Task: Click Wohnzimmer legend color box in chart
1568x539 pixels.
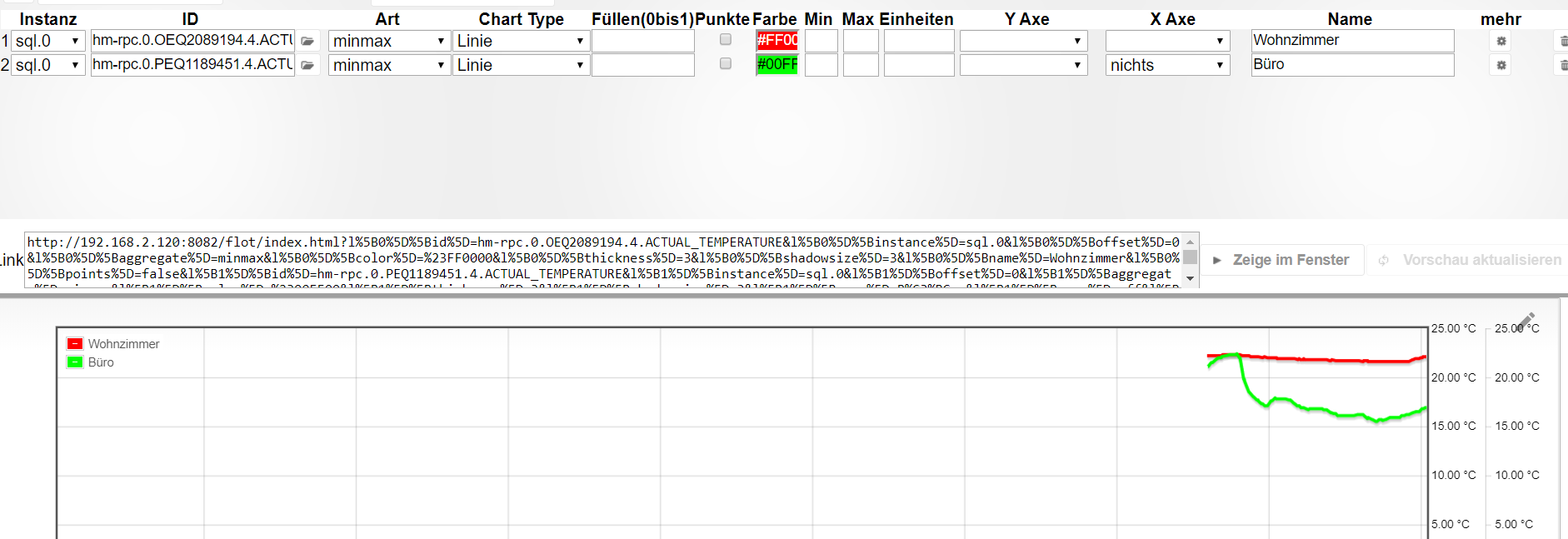Action: coord(75,344)
